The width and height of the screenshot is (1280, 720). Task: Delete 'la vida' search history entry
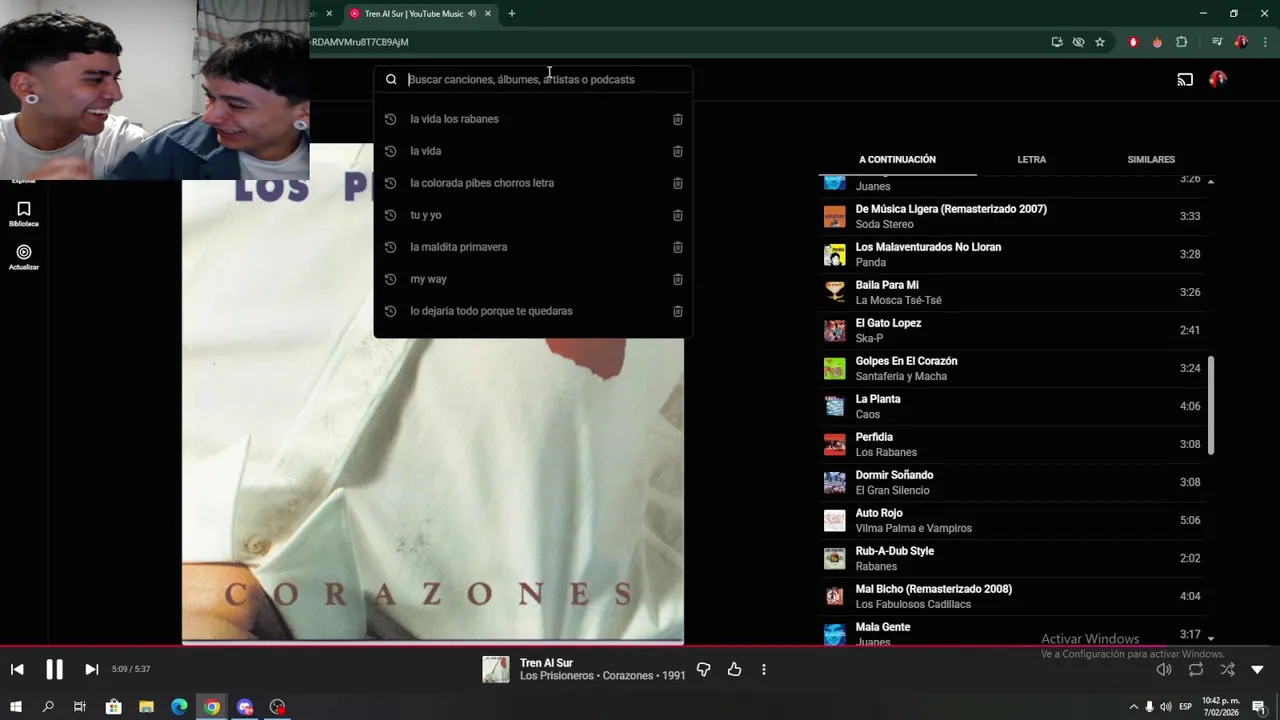coord(677,151)
